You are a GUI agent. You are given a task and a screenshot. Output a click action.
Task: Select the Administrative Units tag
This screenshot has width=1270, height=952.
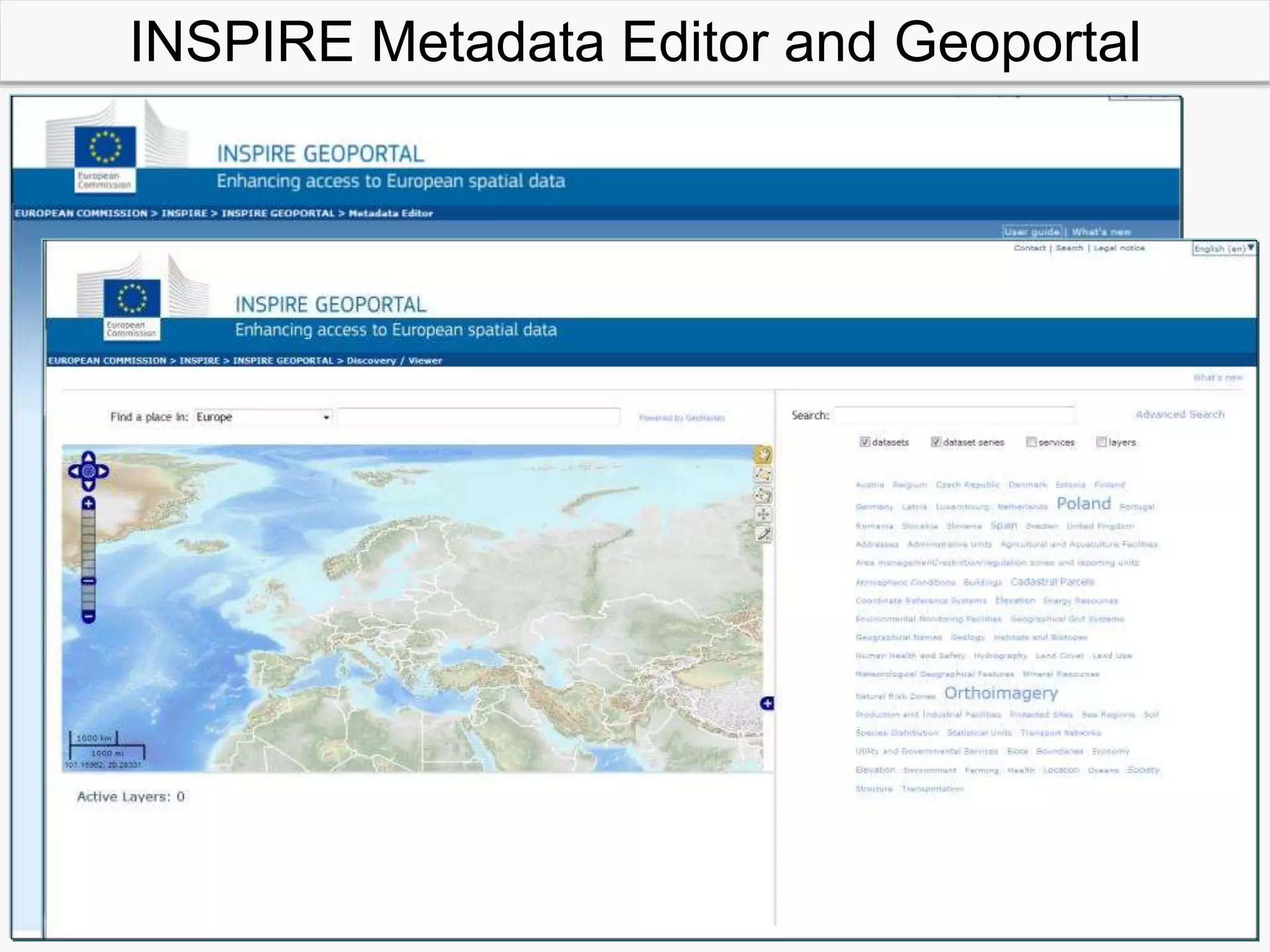[x=949, y=544]
